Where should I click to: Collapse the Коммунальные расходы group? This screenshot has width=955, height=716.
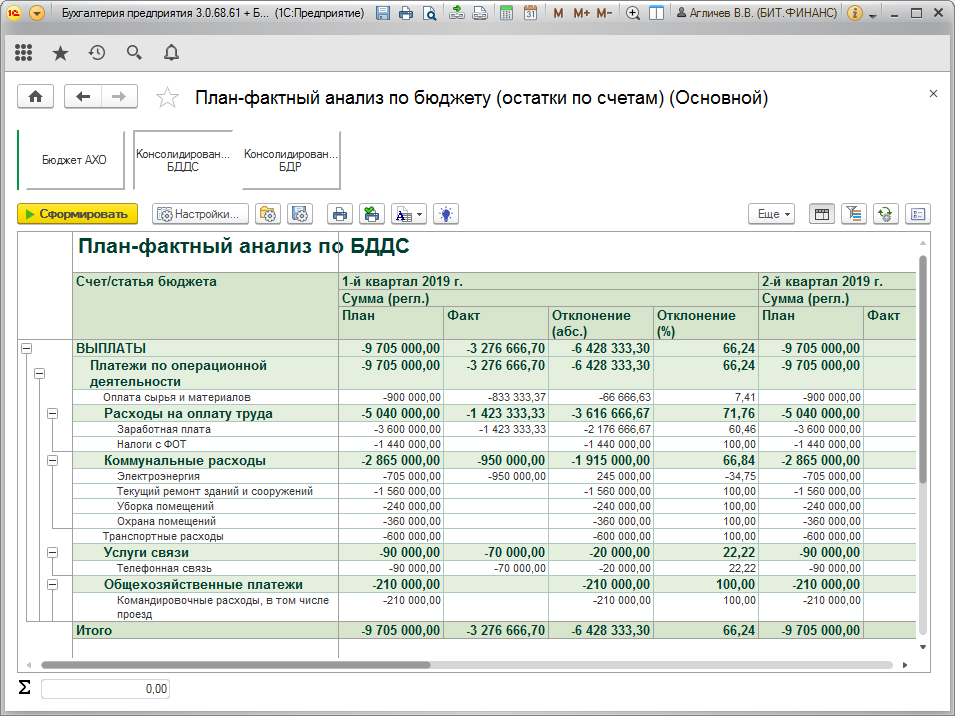coord(54,461)
